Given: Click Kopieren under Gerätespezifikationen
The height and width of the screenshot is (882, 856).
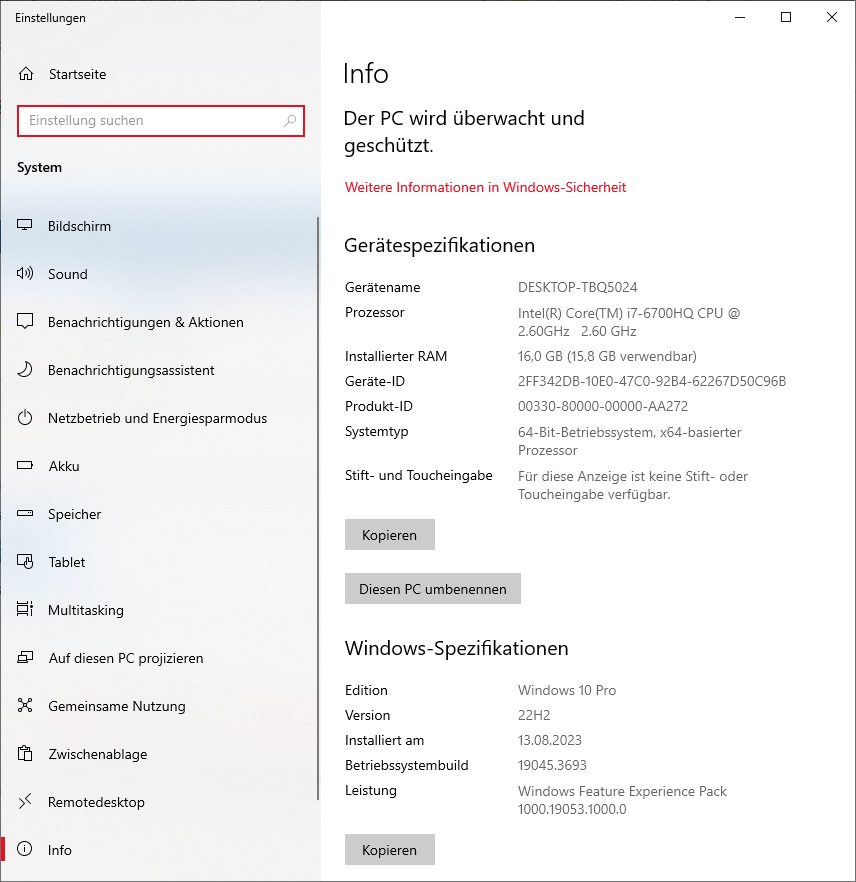Looking at the screenshot, I should tap(390, 534).
